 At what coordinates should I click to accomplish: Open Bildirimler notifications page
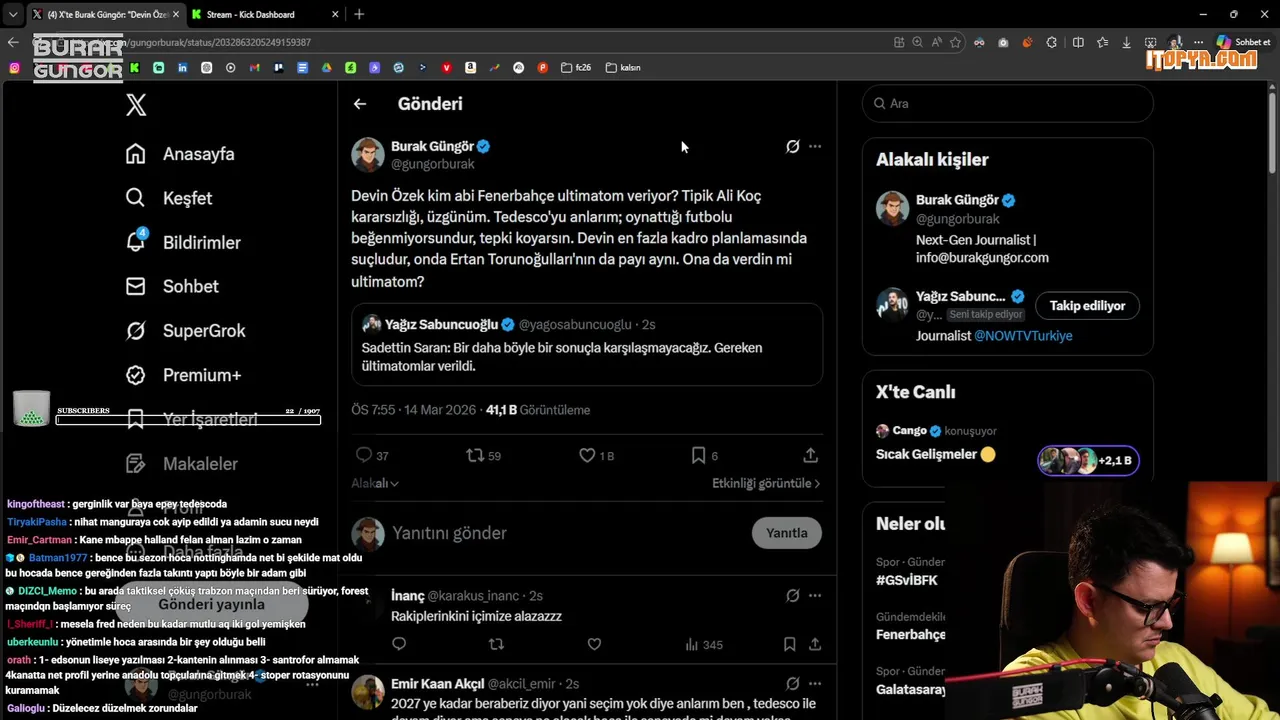(x=183, y=242)
